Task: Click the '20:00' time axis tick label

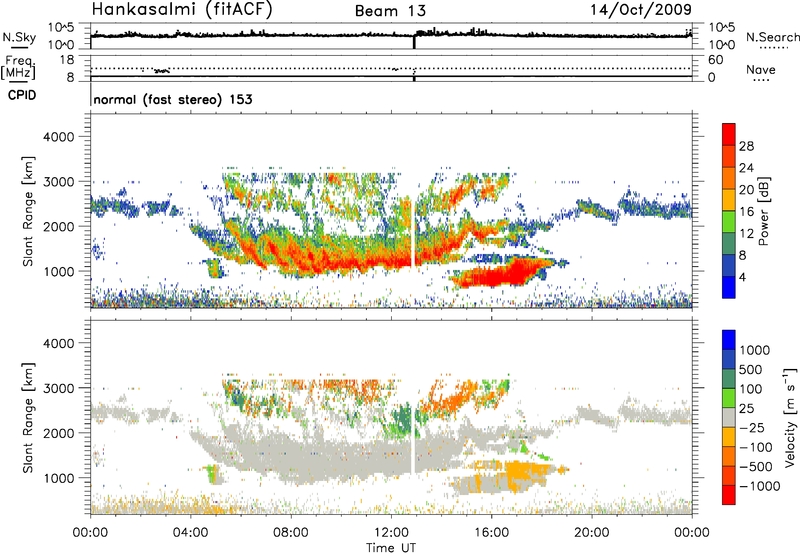Action: tap(592, 532)
